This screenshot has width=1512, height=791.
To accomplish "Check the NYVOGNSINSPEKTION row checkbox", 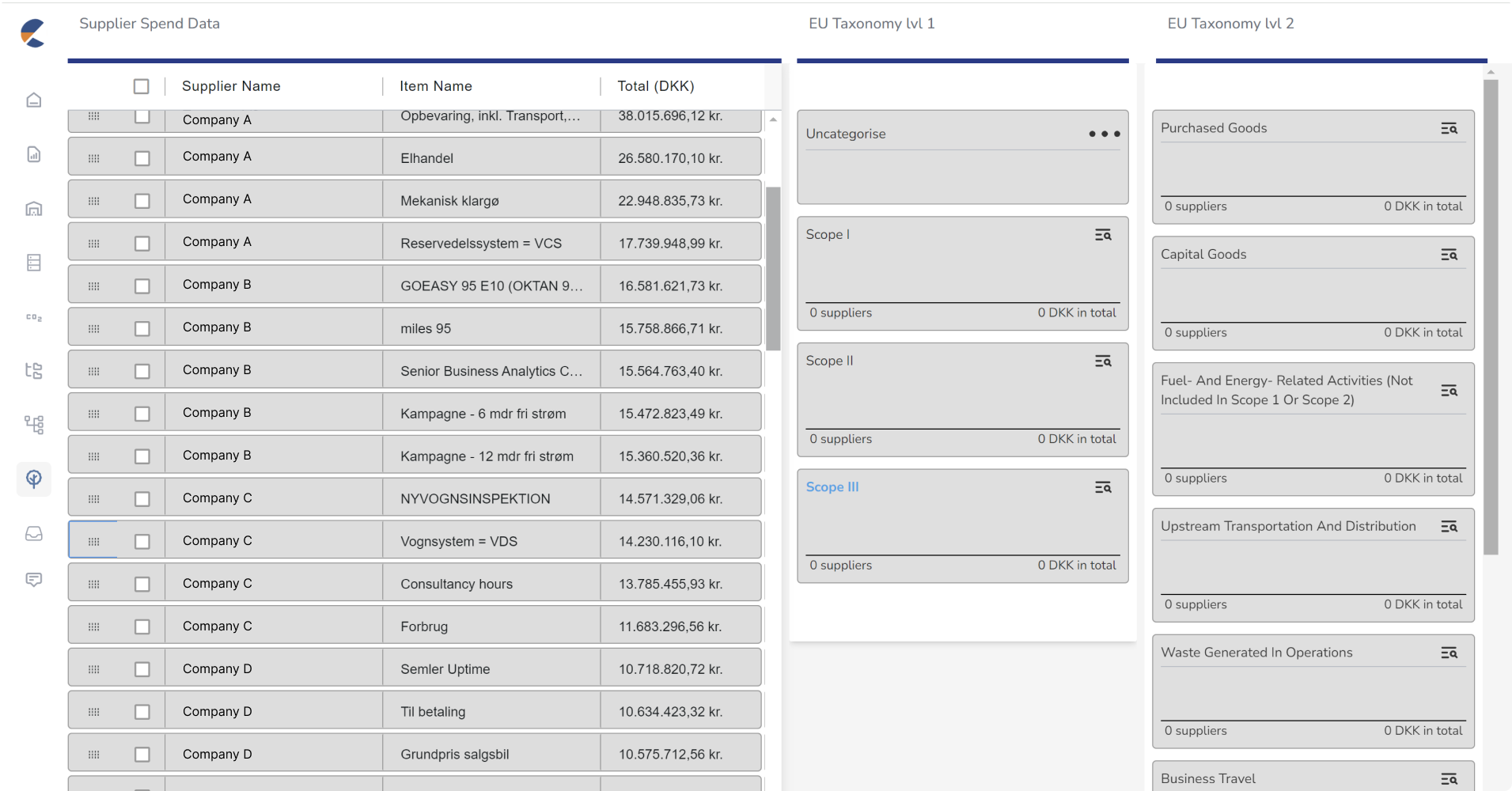I will pyautogui.click(x=142, y=499).
